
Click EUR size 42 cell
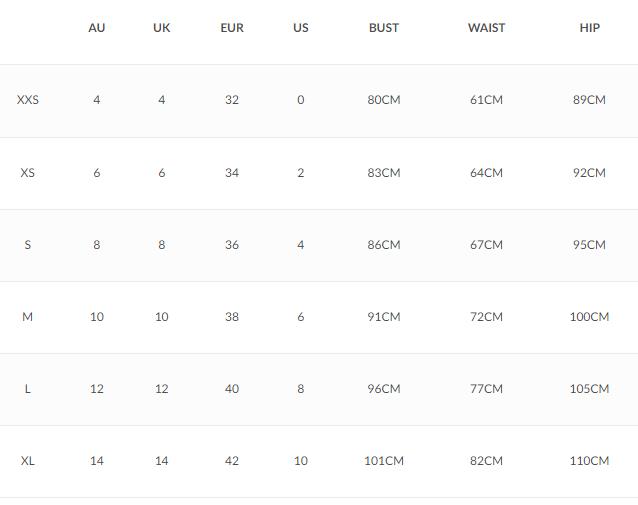[232, 461]
